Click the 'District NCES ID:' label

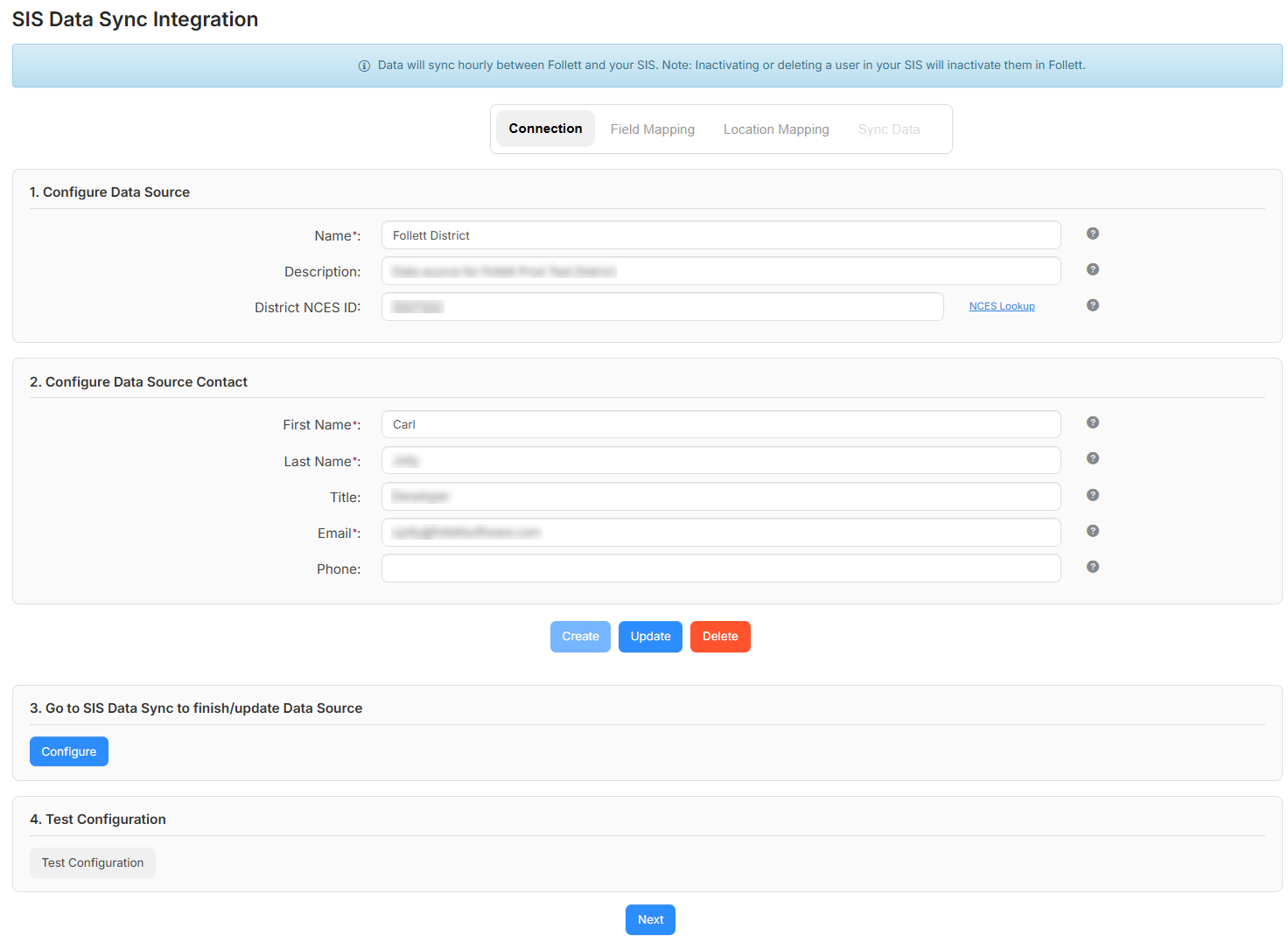point(308,308)
